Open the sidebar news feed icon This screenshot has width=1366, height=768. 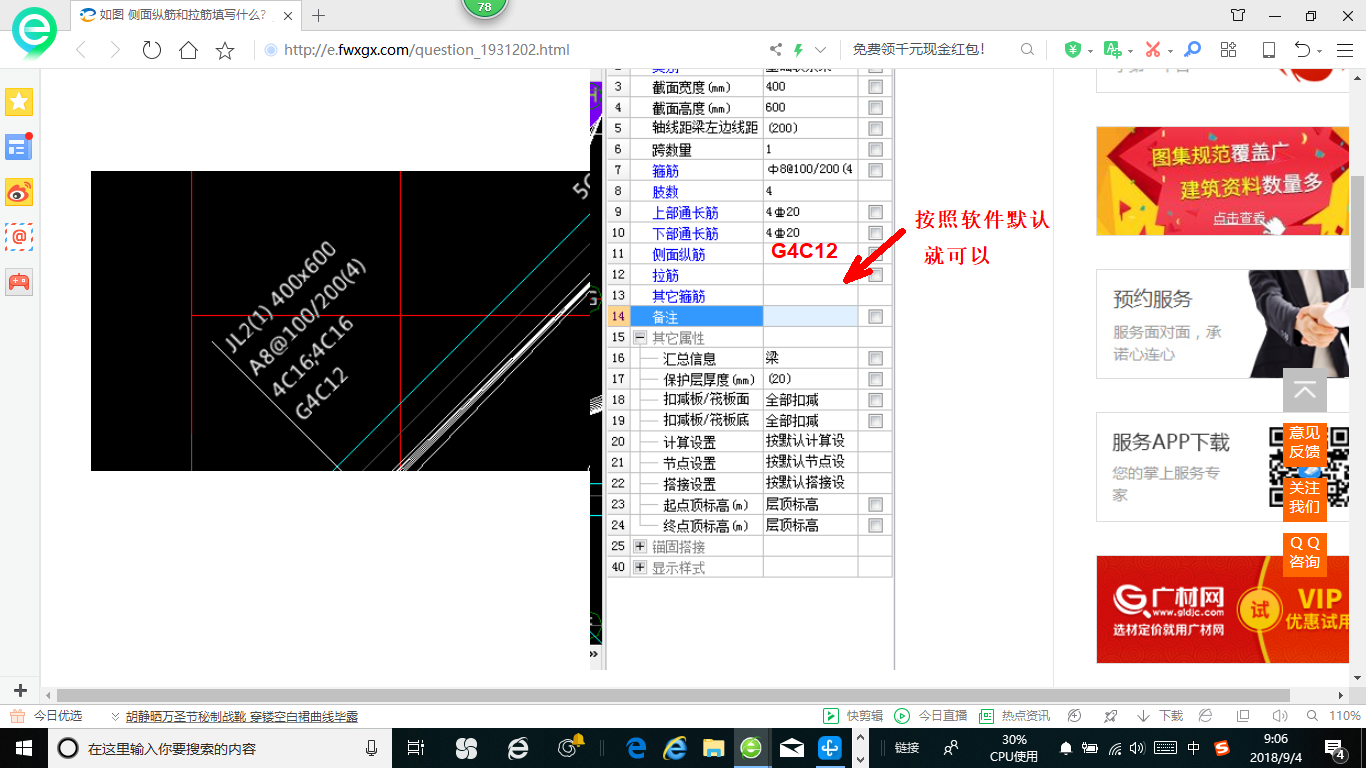click(19, 147)
